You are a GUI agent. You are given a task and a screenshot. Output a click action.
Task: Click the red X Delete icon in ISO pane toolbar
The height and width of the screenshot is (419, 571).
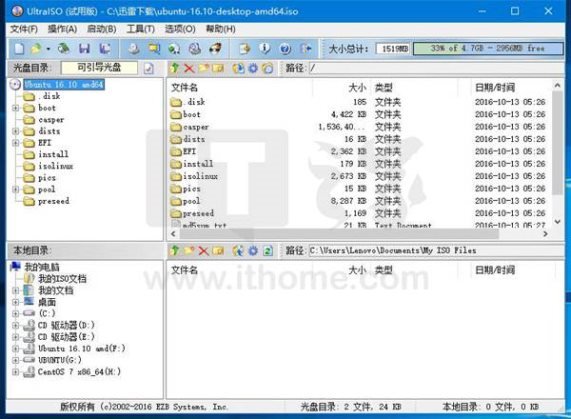pos(189,68)
